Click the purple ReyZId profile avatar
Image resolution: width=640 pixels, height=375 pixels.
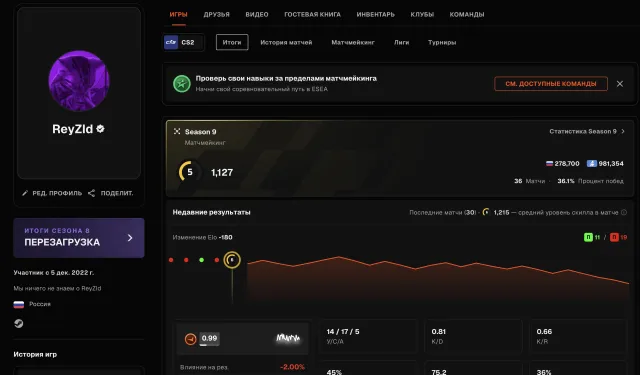pyautogui.click(x=79, y=81)
